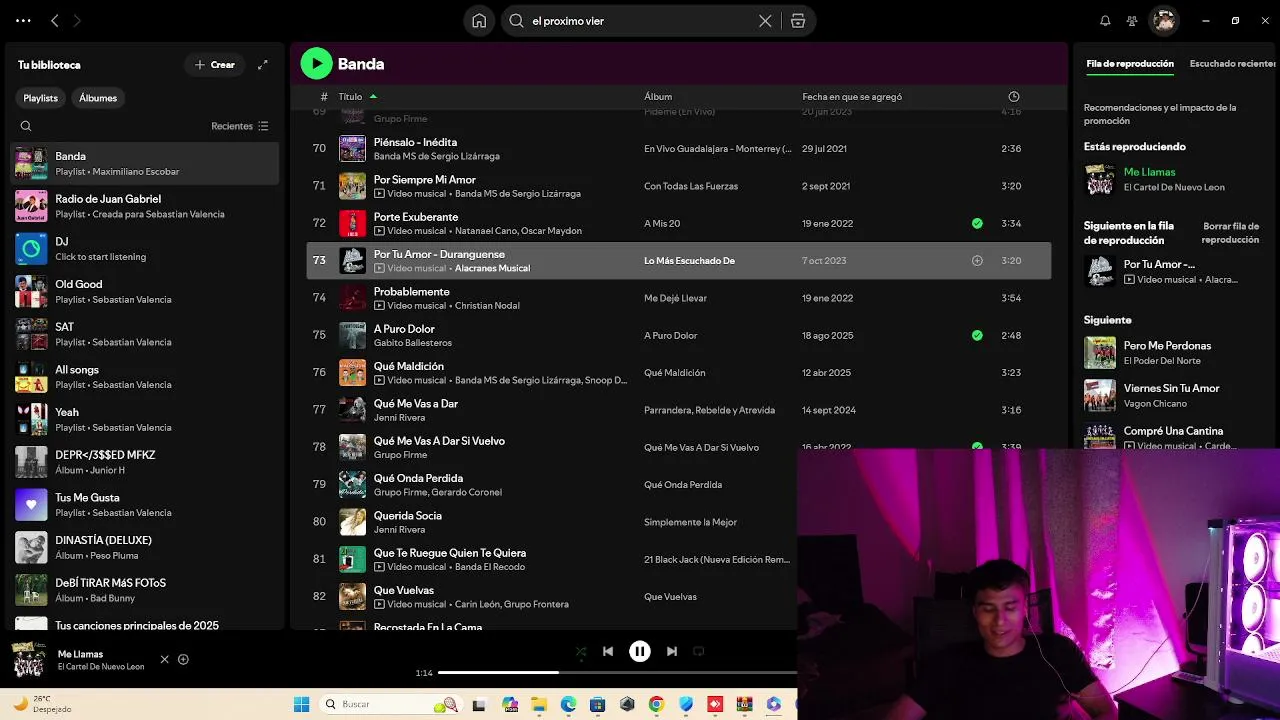1280x720 pixels.
Task: Open album link Parrandera, Rebelde y Atrevida
Action: point(709,410)
